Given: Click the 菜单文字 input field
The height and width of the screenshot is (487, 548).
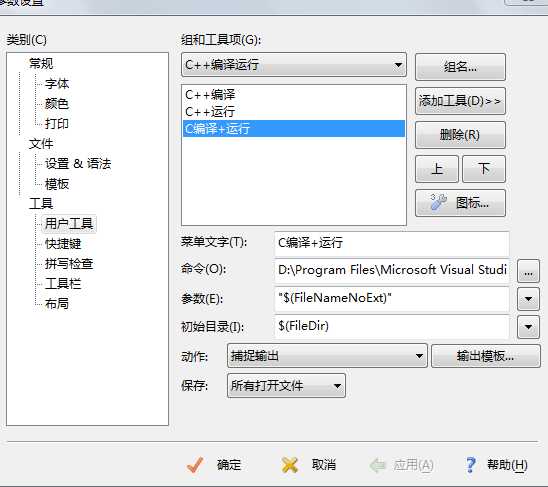Looking at the screenshot, I should (x=391, y=243).
